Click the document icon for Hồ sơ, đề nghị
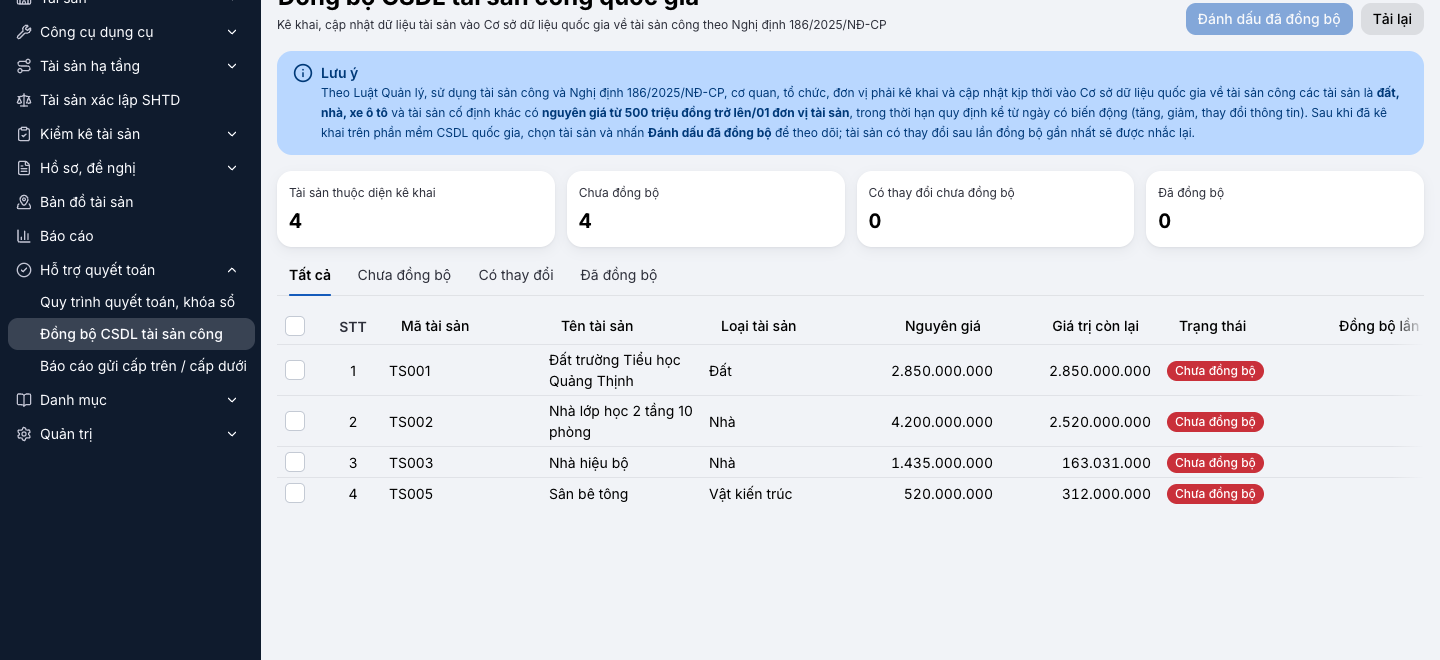 tap(24, 168)
